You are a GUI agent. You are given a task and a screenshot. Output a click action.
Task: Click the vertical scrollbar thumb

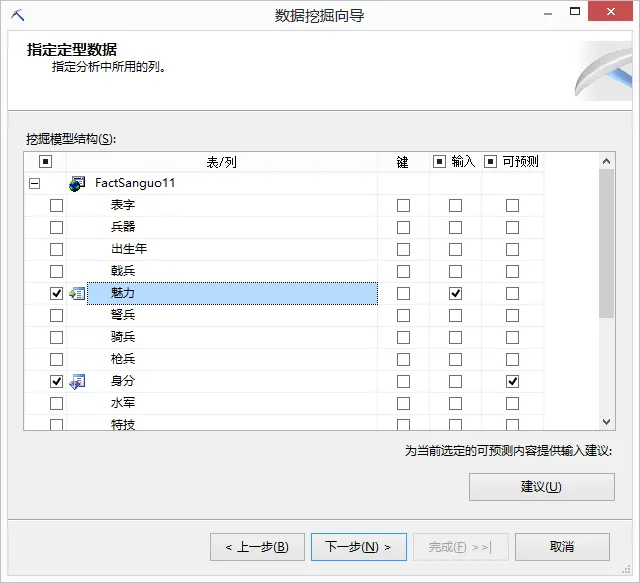[607, 243]
